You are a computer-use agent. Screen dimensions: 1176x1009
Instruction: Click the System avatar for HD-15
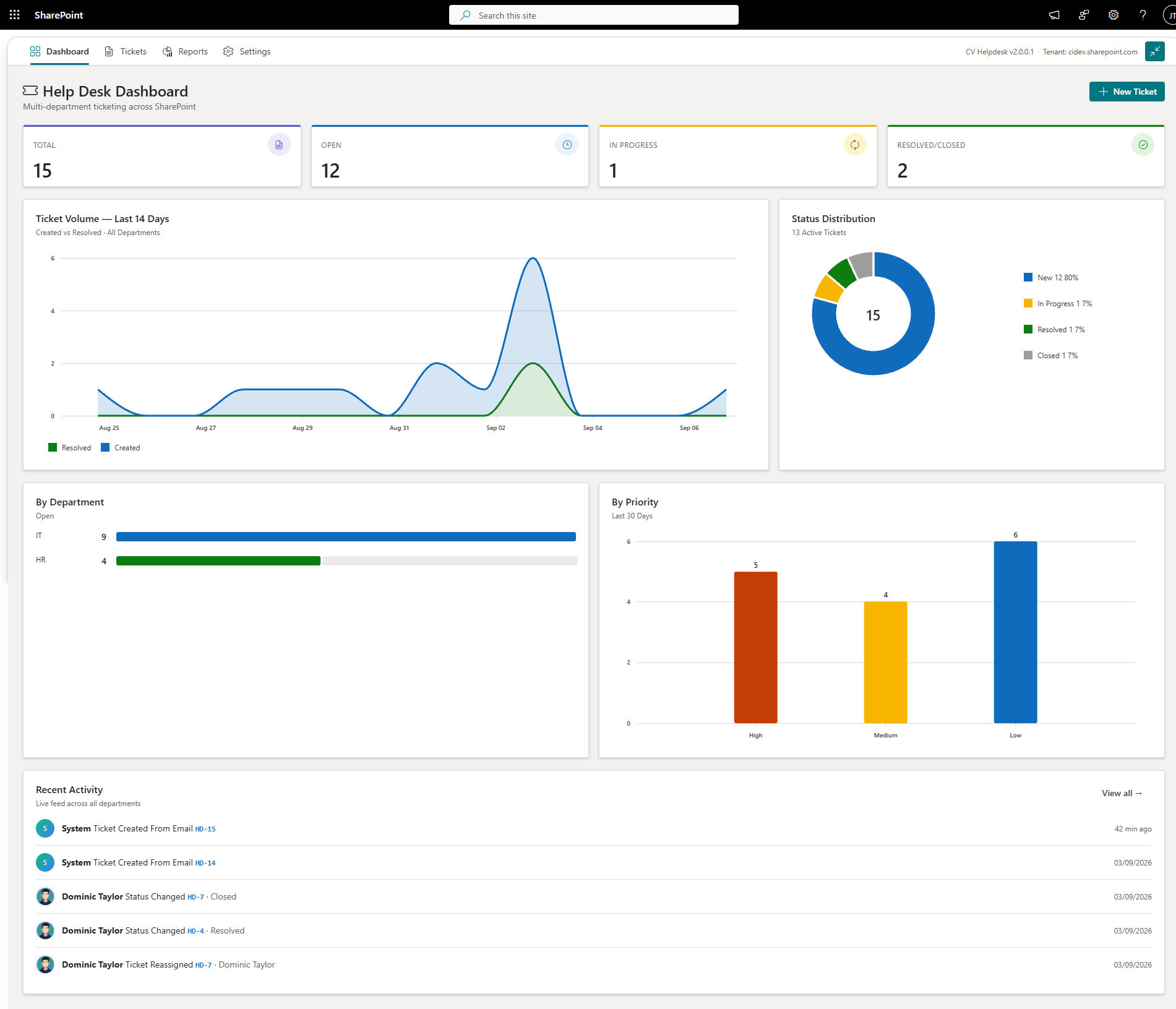[x=45, y=828]
